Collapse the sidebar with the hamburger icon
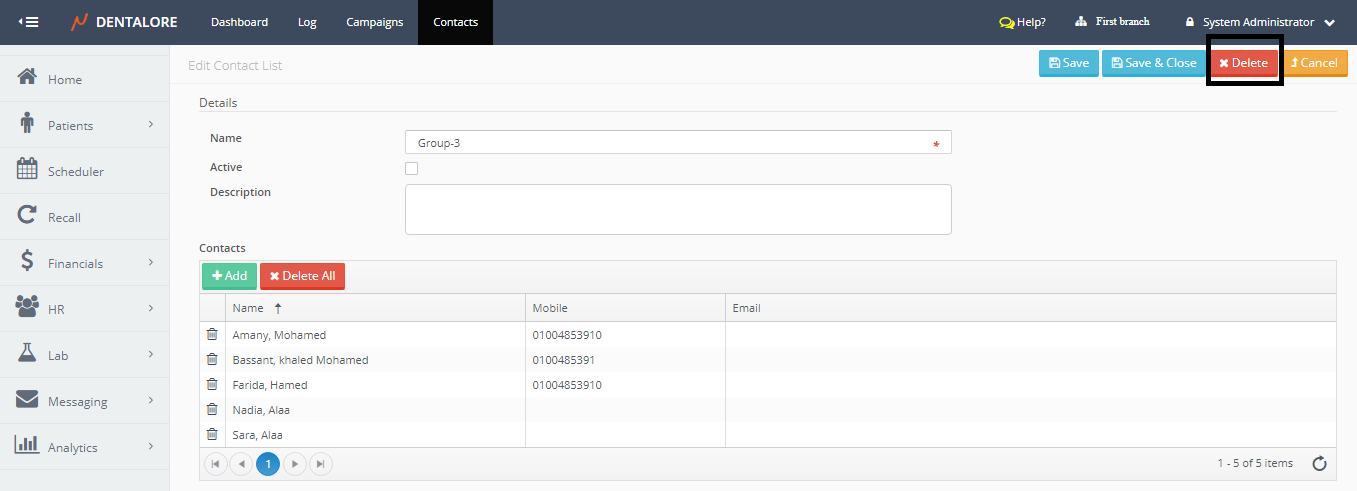The image size is (1357, 491). point(29,22)
